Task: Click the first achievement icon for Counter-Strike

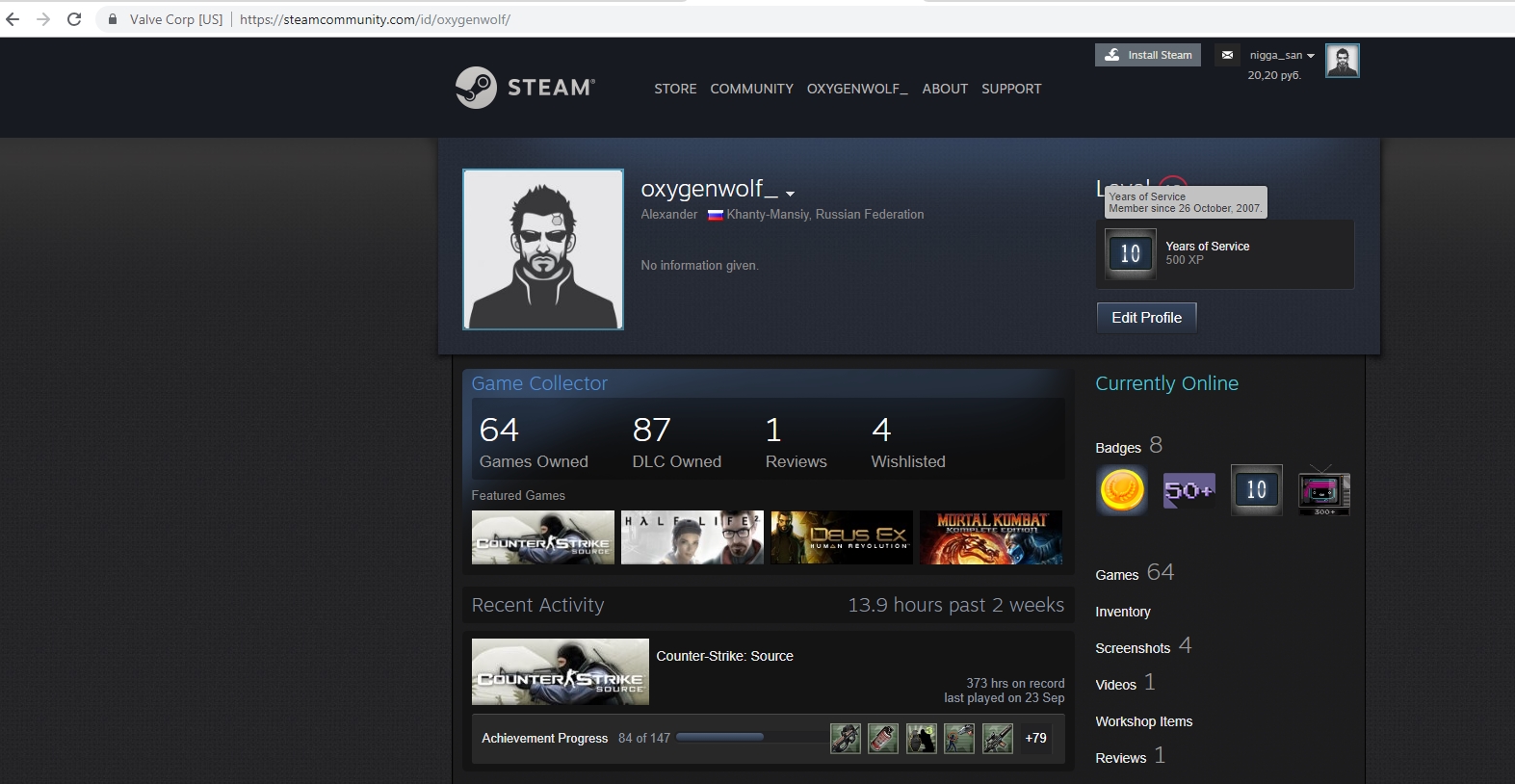Action: click(x=846, y=739)
